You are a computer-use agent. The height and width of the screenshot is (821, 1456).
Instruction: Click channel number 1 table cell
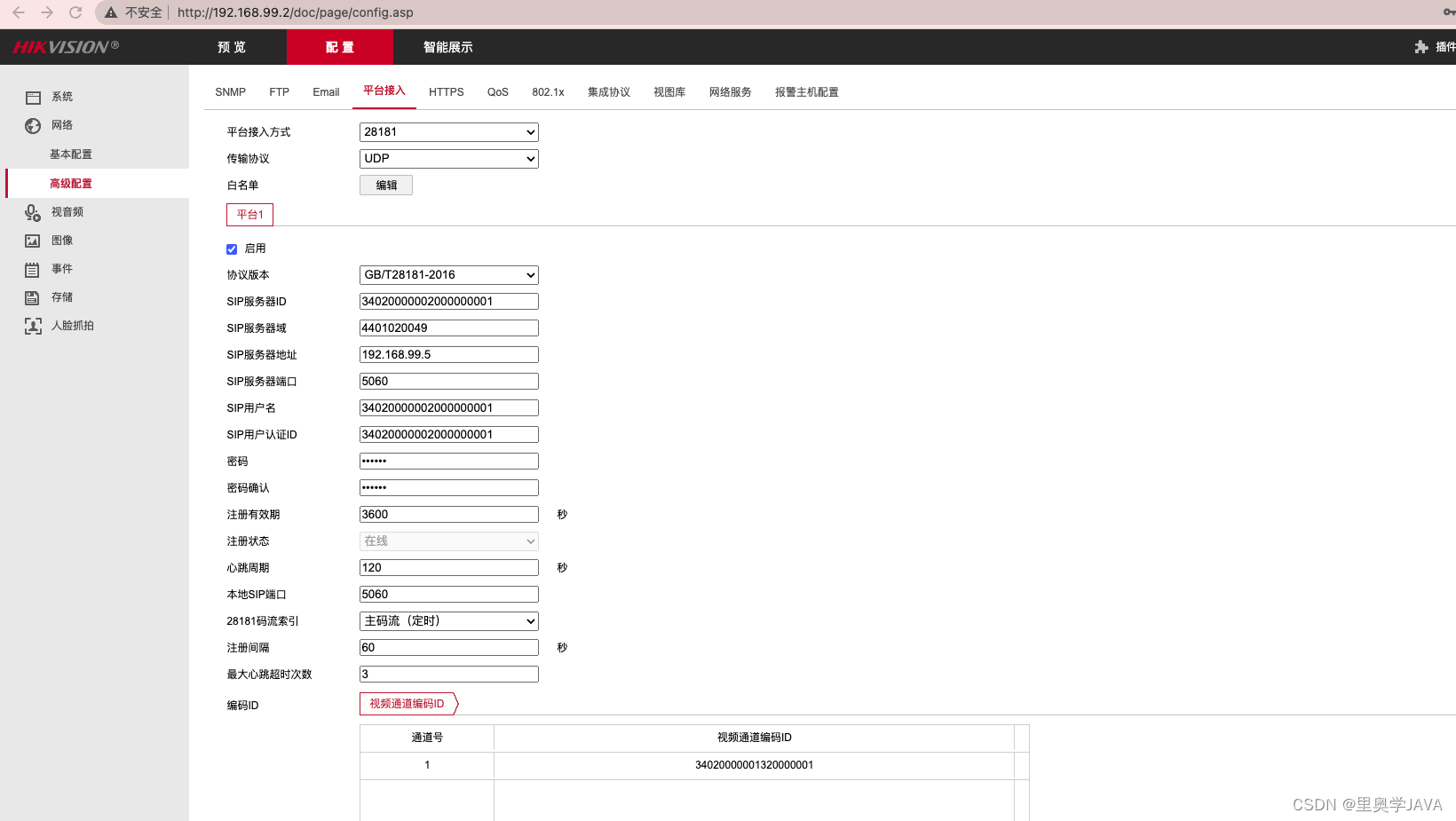pyautogui.click(x=427, y=765)
